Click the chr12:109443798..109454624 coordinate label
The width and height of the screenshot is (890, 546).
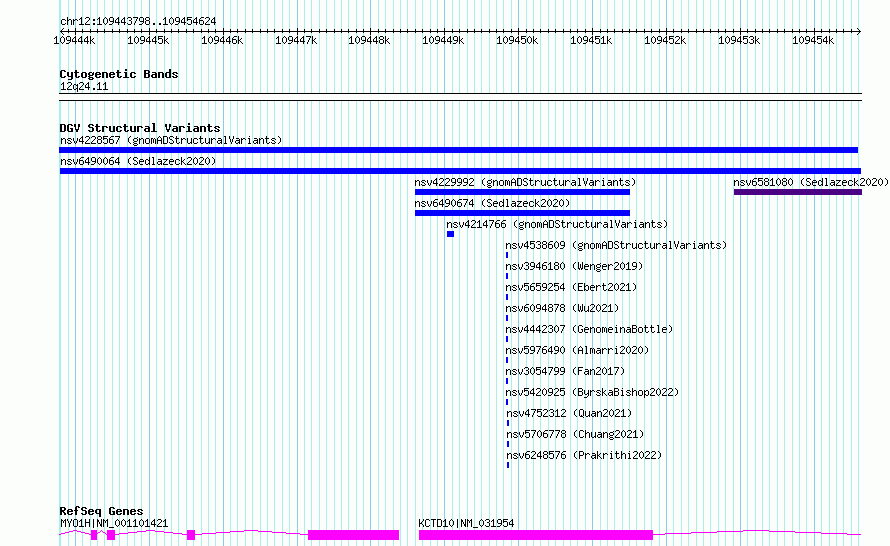pyautogui.click(x=138, y=21)
